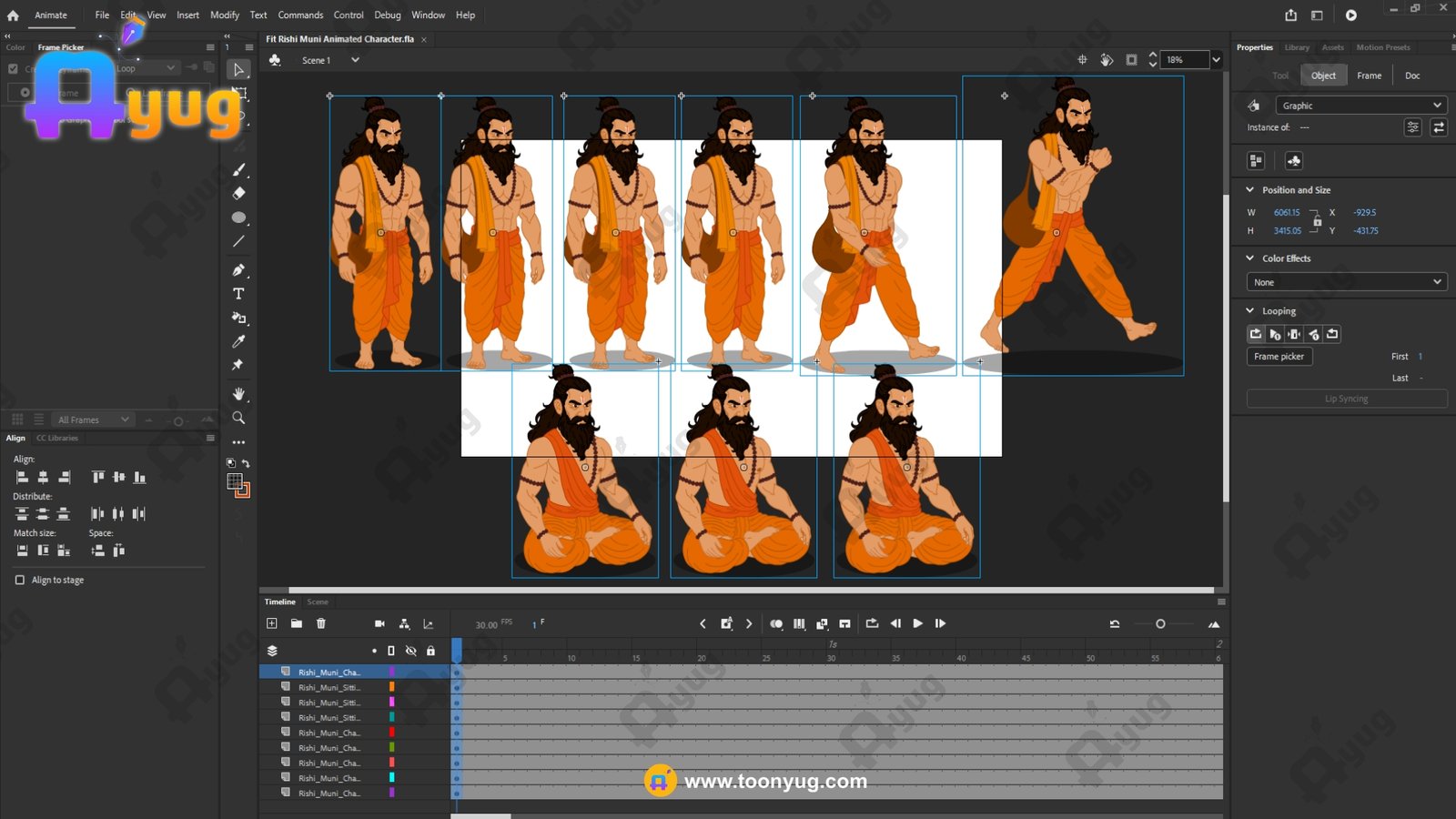Viewport: 1456px width, 819px height.
Task: Click the delete layer trash icon
Action: (x=320, y=623)
